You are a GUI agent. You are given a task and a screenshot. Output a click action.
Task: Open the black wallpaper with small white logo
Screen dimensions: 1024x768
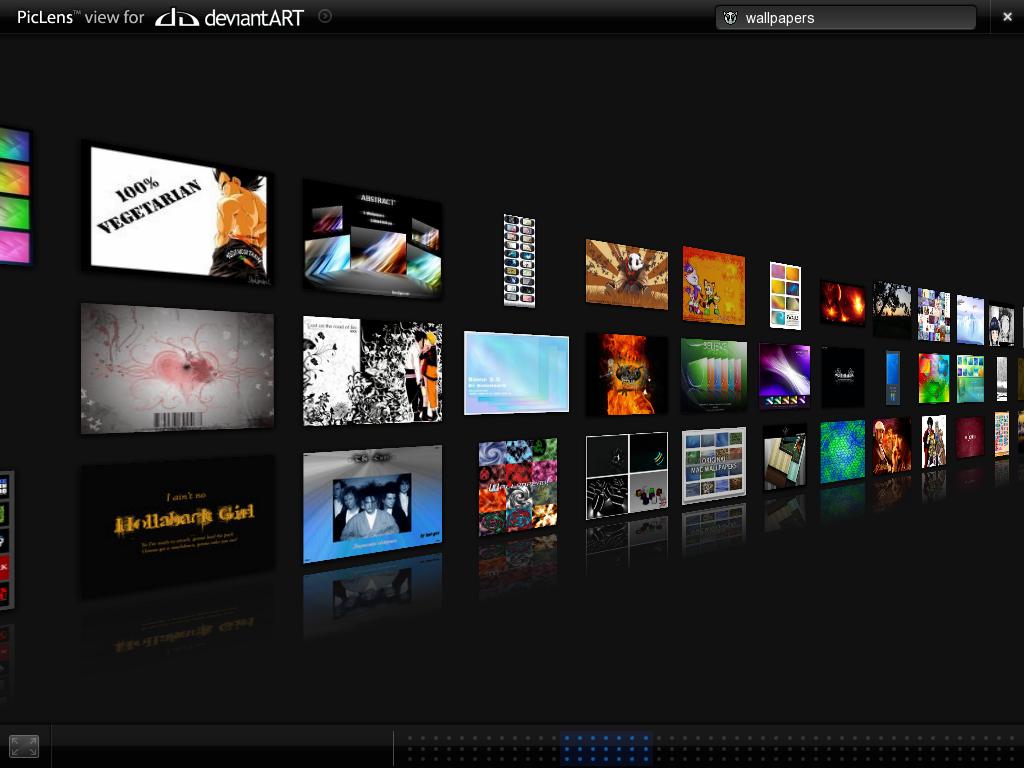pos(842,377)
